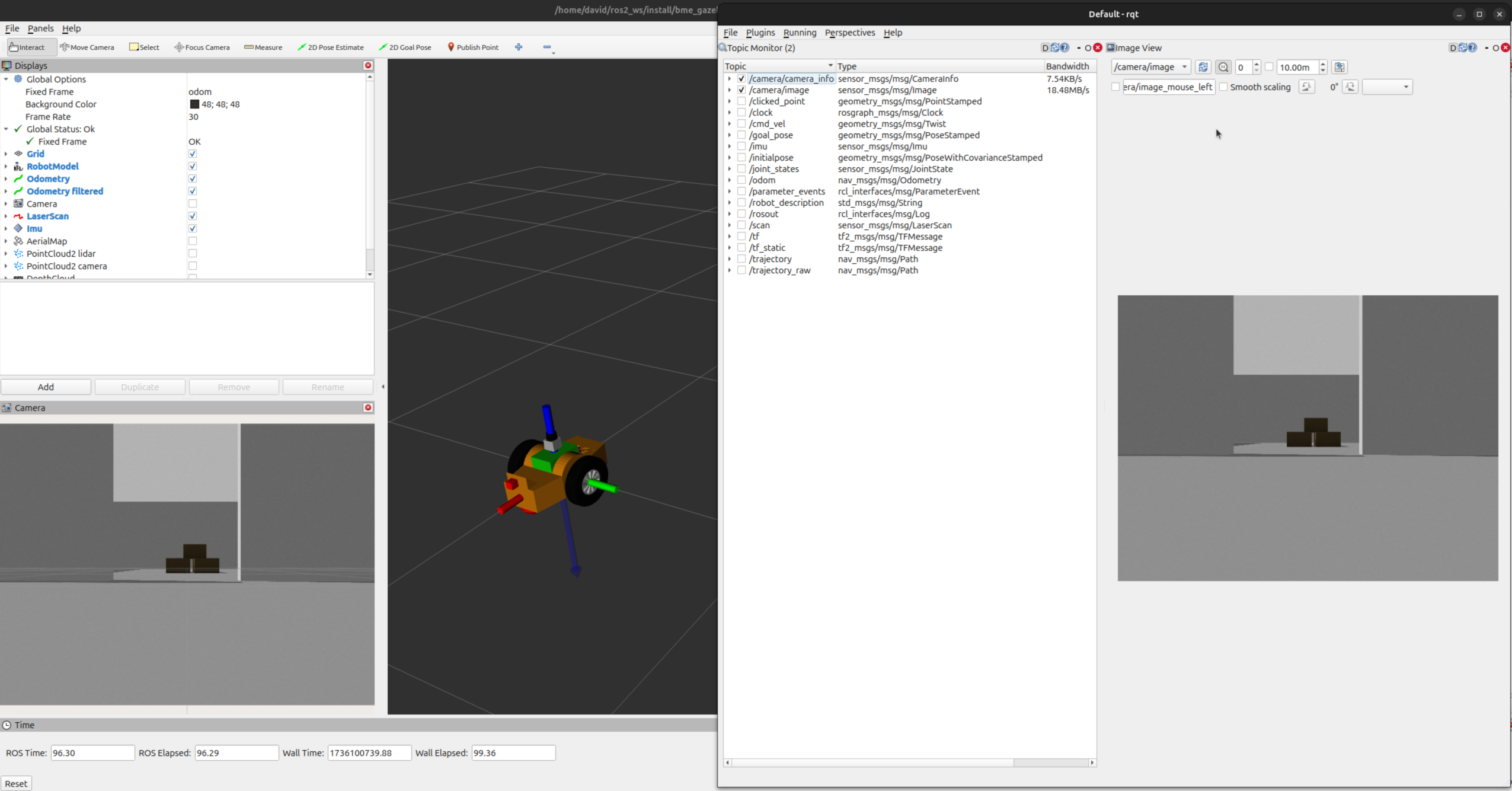Screen dimensions: 1512x791
Task: Click the D dock toggle on Topic Monitor
Action: (1045, 48)
